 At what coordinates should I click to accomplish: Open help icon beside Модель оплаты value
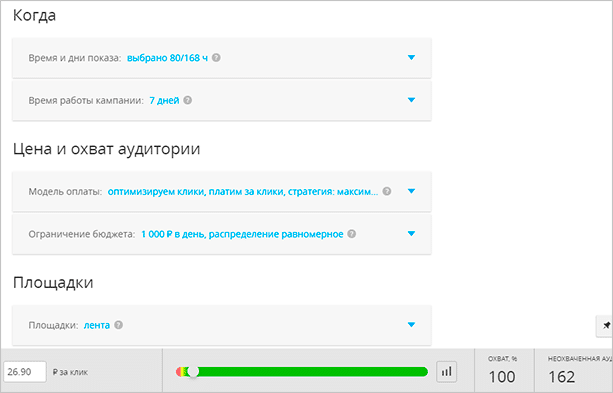point(387,192)
